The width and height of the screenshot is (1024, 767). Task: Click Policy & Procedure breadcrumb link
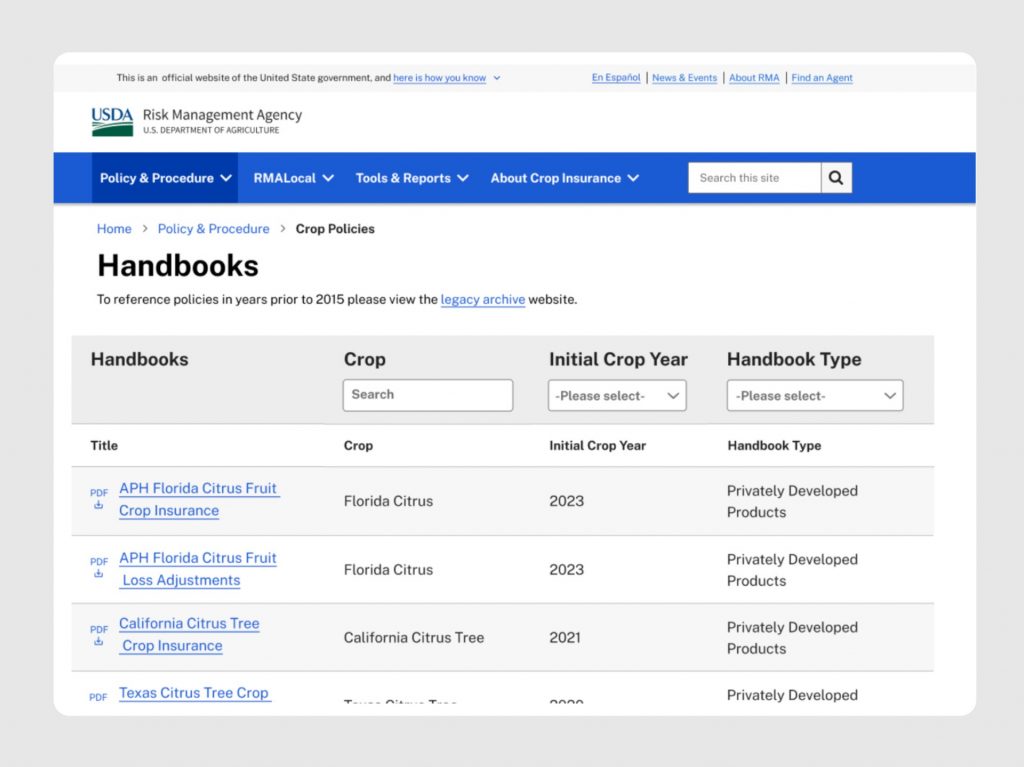click(x=213, y=229)
